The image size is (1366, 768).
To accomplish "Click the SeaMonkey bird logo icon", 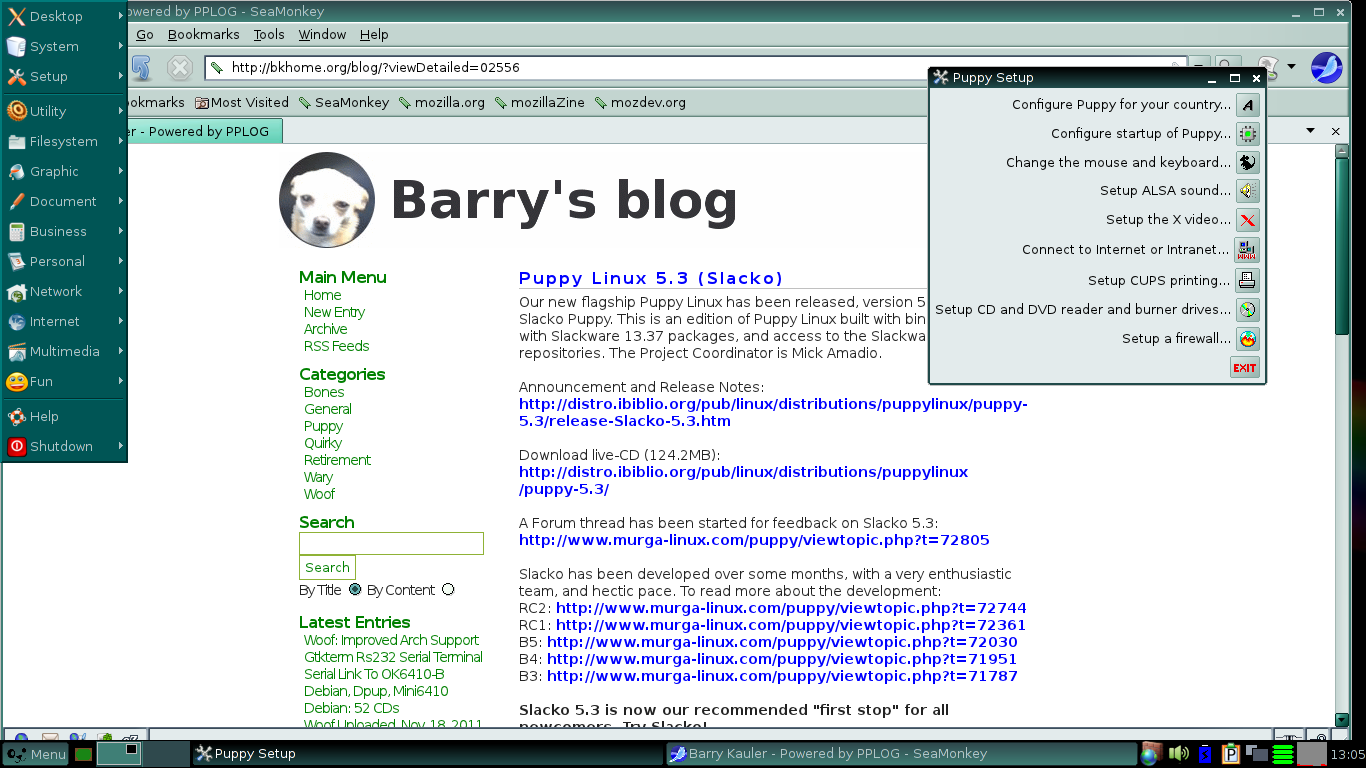I will click(x=1326, y=67).
